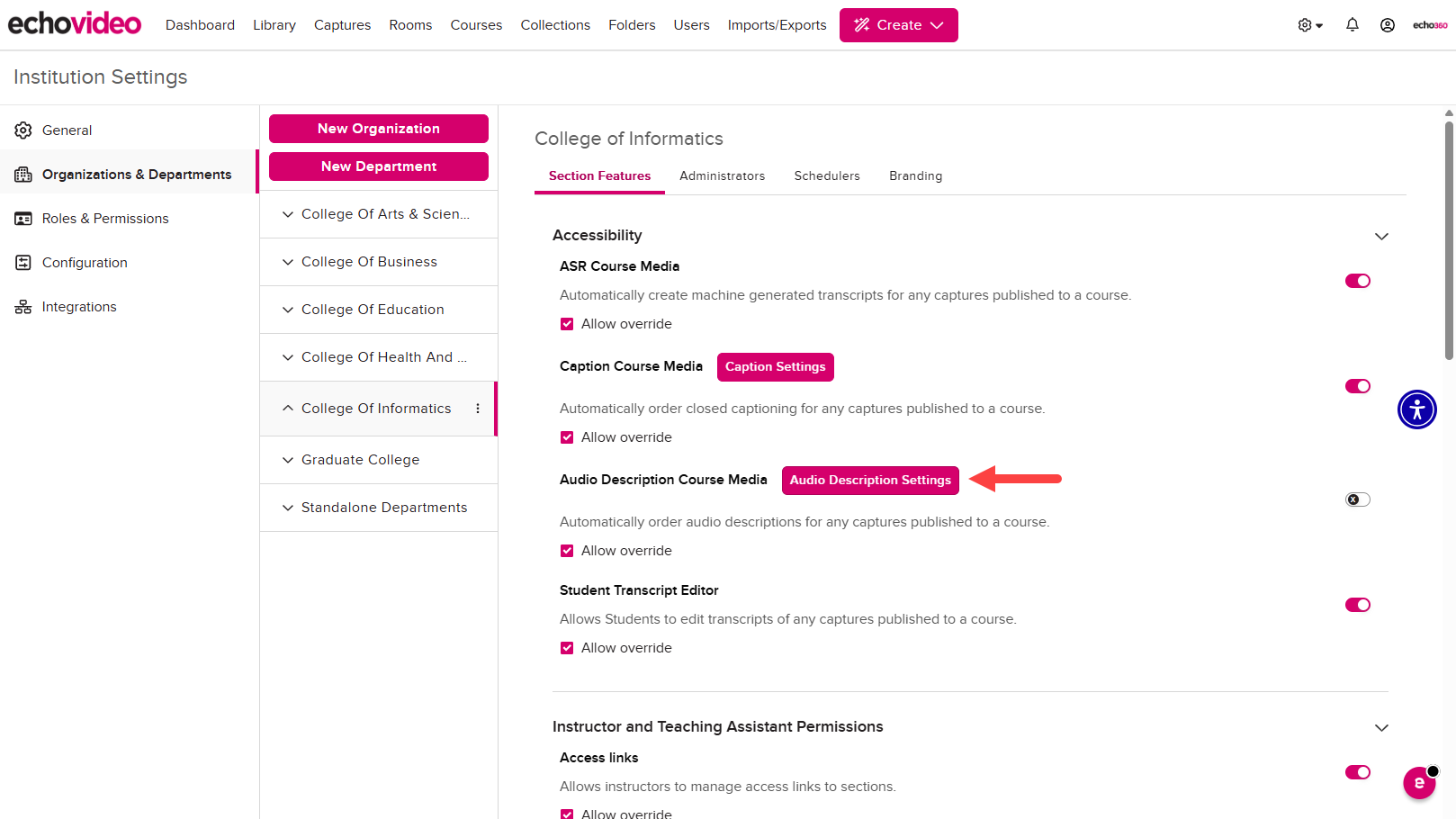The width and height of the screenshot is (1456, 819).
Task: Enable Audio Description Course Media switch
Action: coord(1358,499)
